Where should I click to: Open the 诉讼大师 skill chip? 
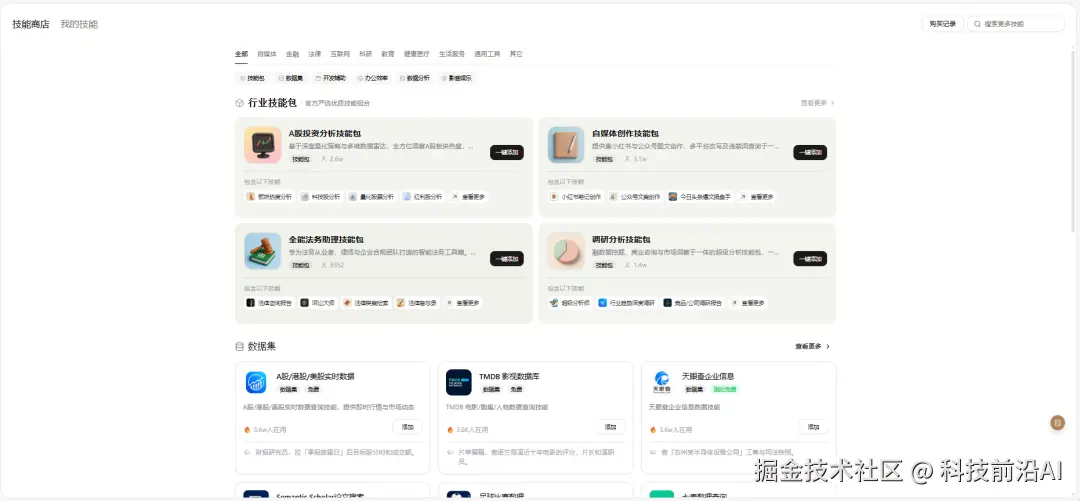coord(318,303)
